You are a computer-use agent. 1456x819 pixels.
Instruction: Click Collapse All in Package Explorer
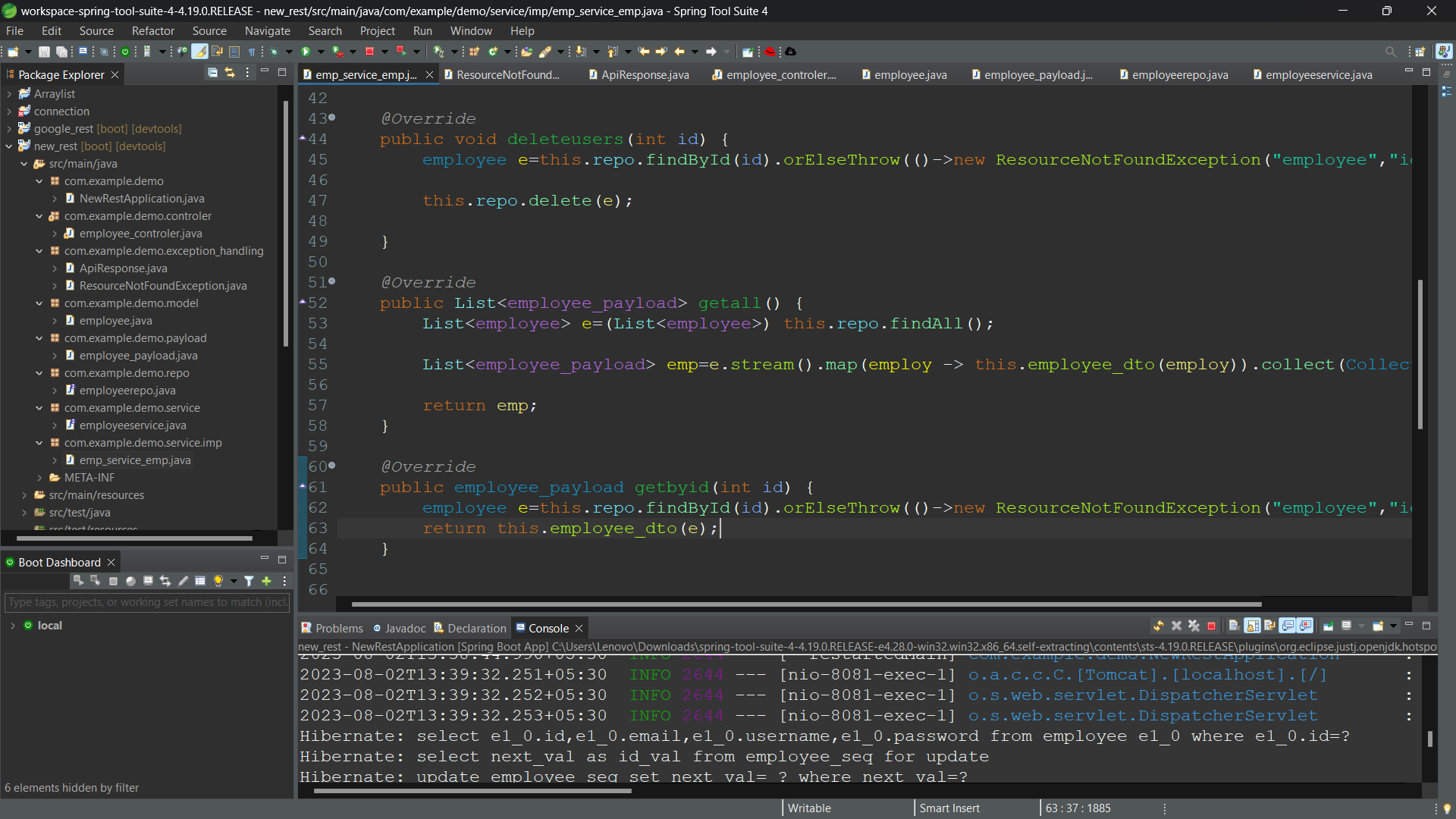click(212, 73)
